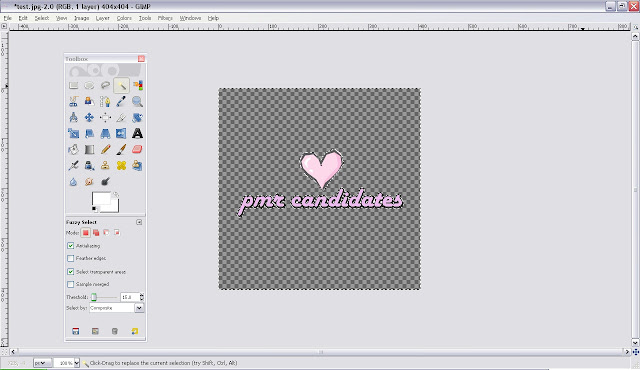
Task: Select the Dodge/Burn tool
Action: 105,182
